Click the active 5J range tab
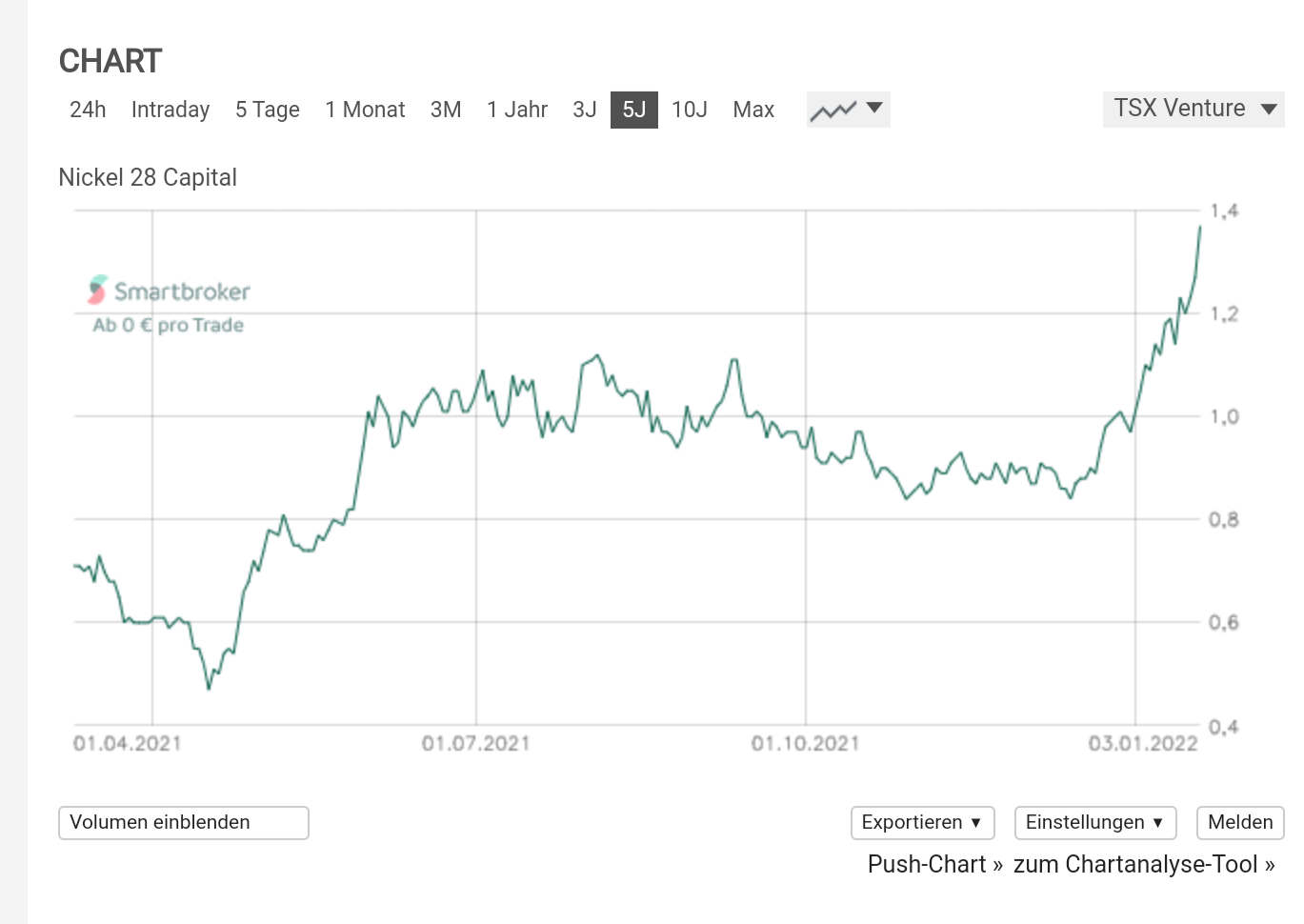The width and height of the screenshot is (1304, 924). tap(634, 110)
